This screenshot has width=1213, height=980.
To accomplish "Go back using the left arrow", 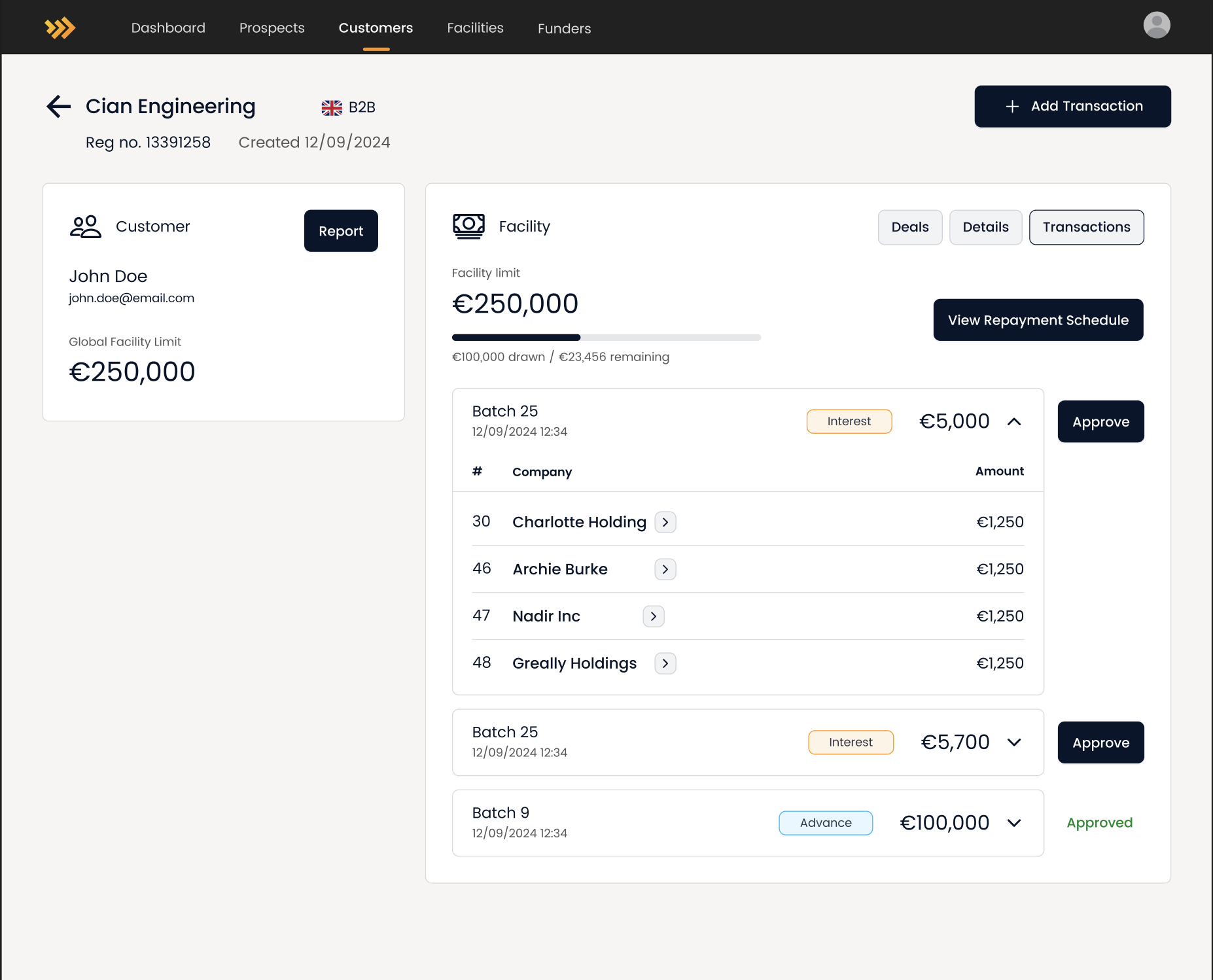I will point(58,106).
